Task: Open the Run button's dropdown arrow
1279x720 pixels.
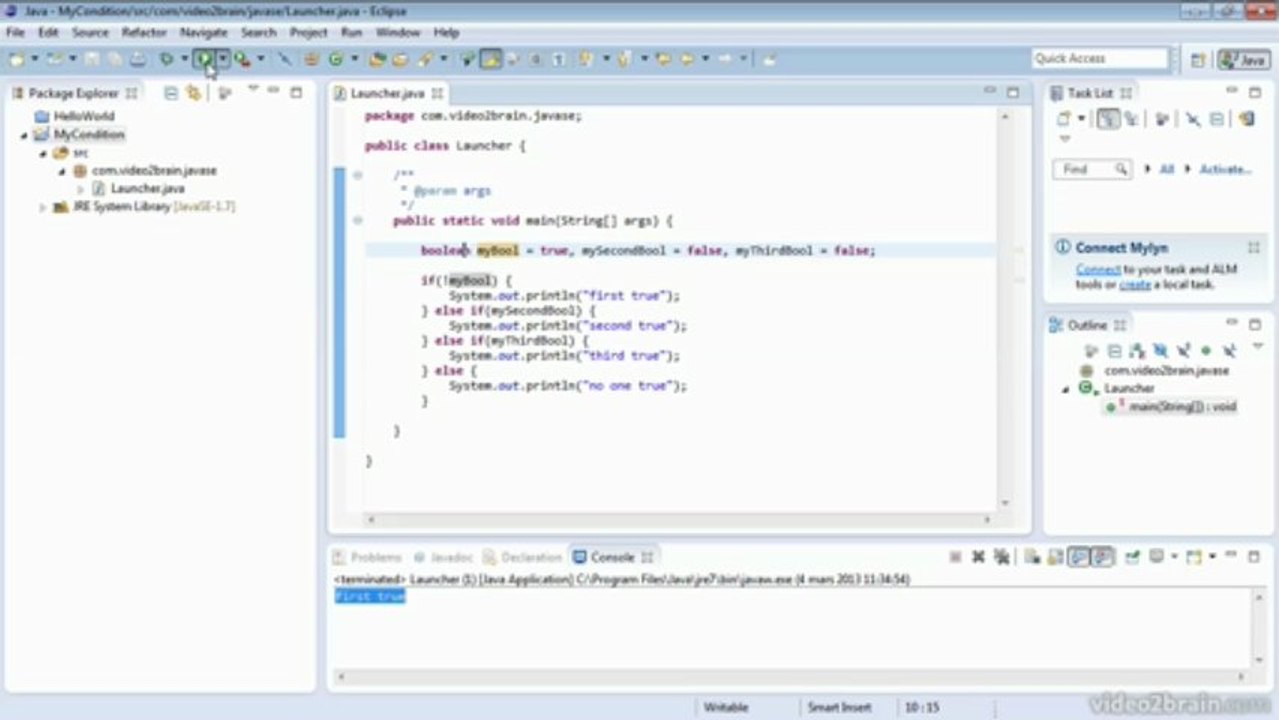Action: [223, 59]
